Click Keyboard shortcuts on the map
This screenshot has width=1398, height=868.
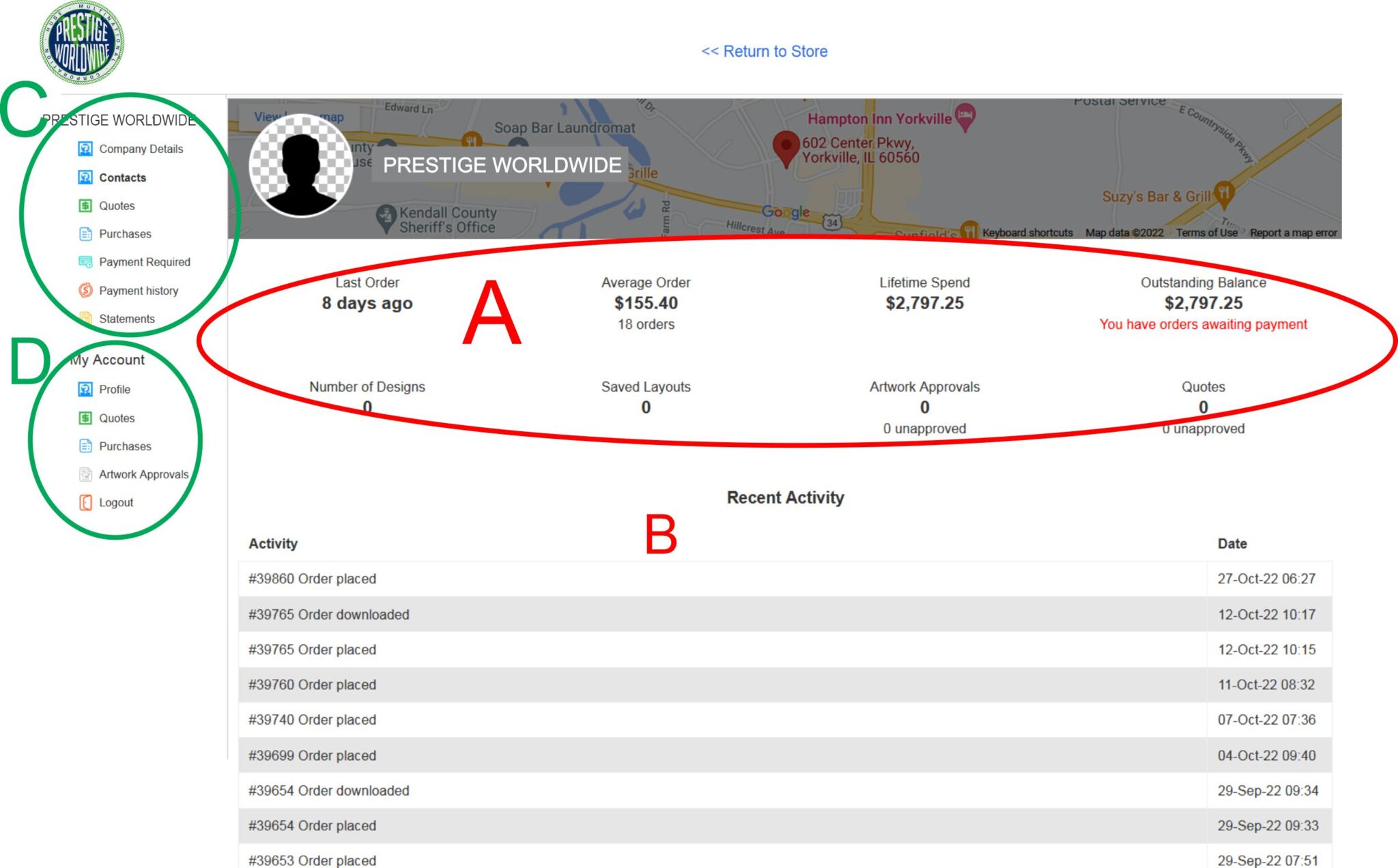(1027, 233)
